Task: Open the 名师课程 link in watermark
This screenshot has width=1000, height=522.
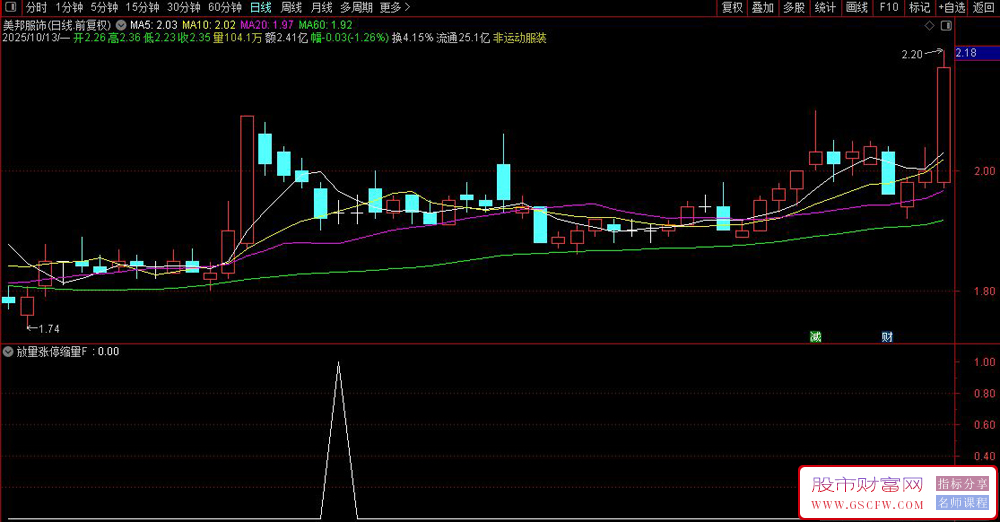Action: [x=960, y=502]
